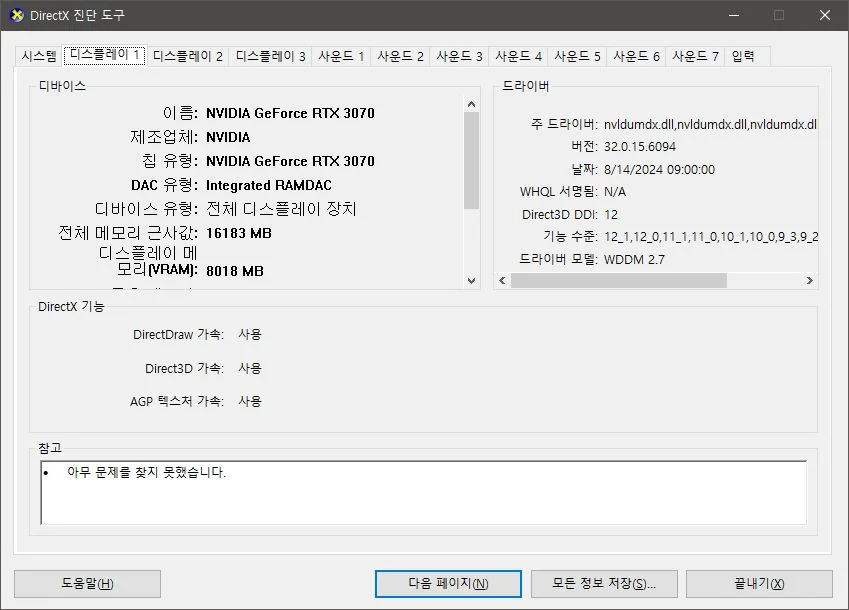The width and height of the screenshot is (849, 610).
Task: Open the 시스템 tab
Action: click(38, 56)
